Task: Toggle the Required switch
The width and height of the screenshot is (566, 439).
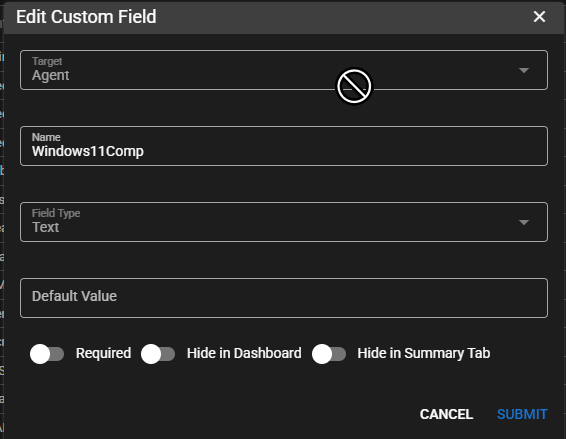Action: pos(47,354)
